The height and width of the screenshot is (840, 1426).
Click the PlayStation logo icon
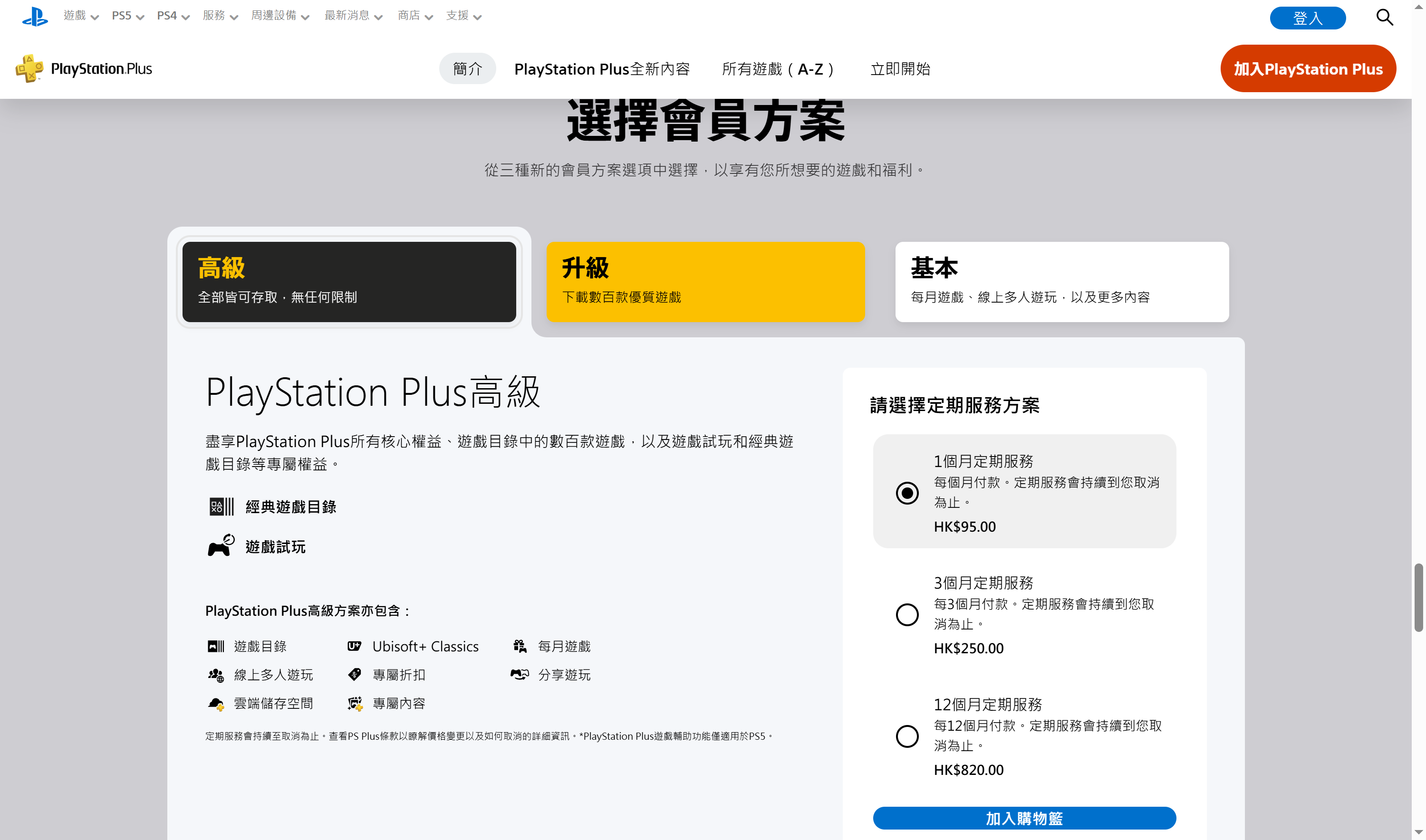pyautogui.click(x=35, y=17)
